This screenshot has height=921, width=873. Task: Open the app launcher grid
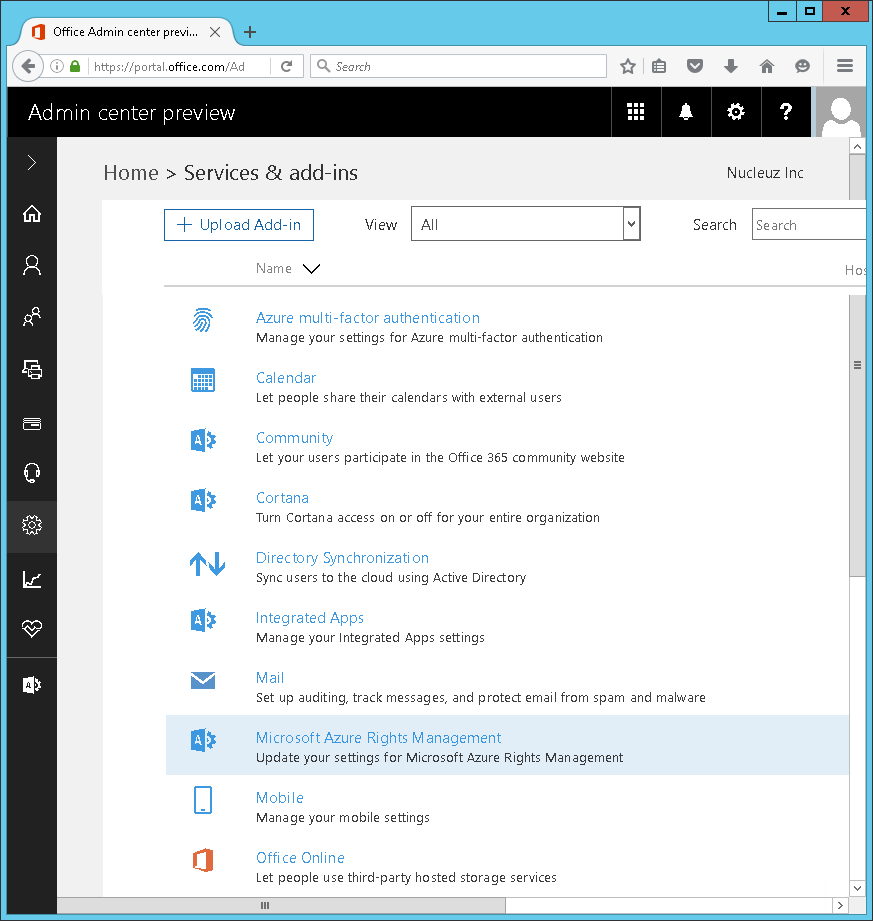coord(636,112)
